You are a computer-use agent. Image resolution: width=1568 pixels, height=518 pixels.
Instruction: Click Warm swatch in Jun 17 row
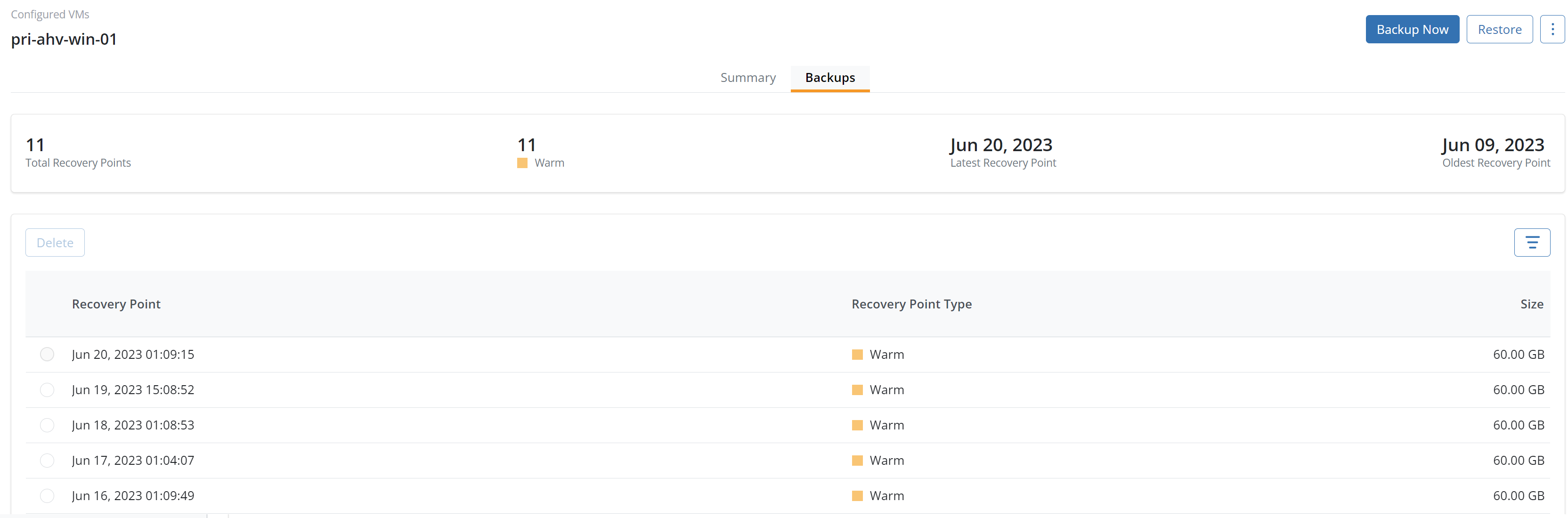[x=857, y=461]
